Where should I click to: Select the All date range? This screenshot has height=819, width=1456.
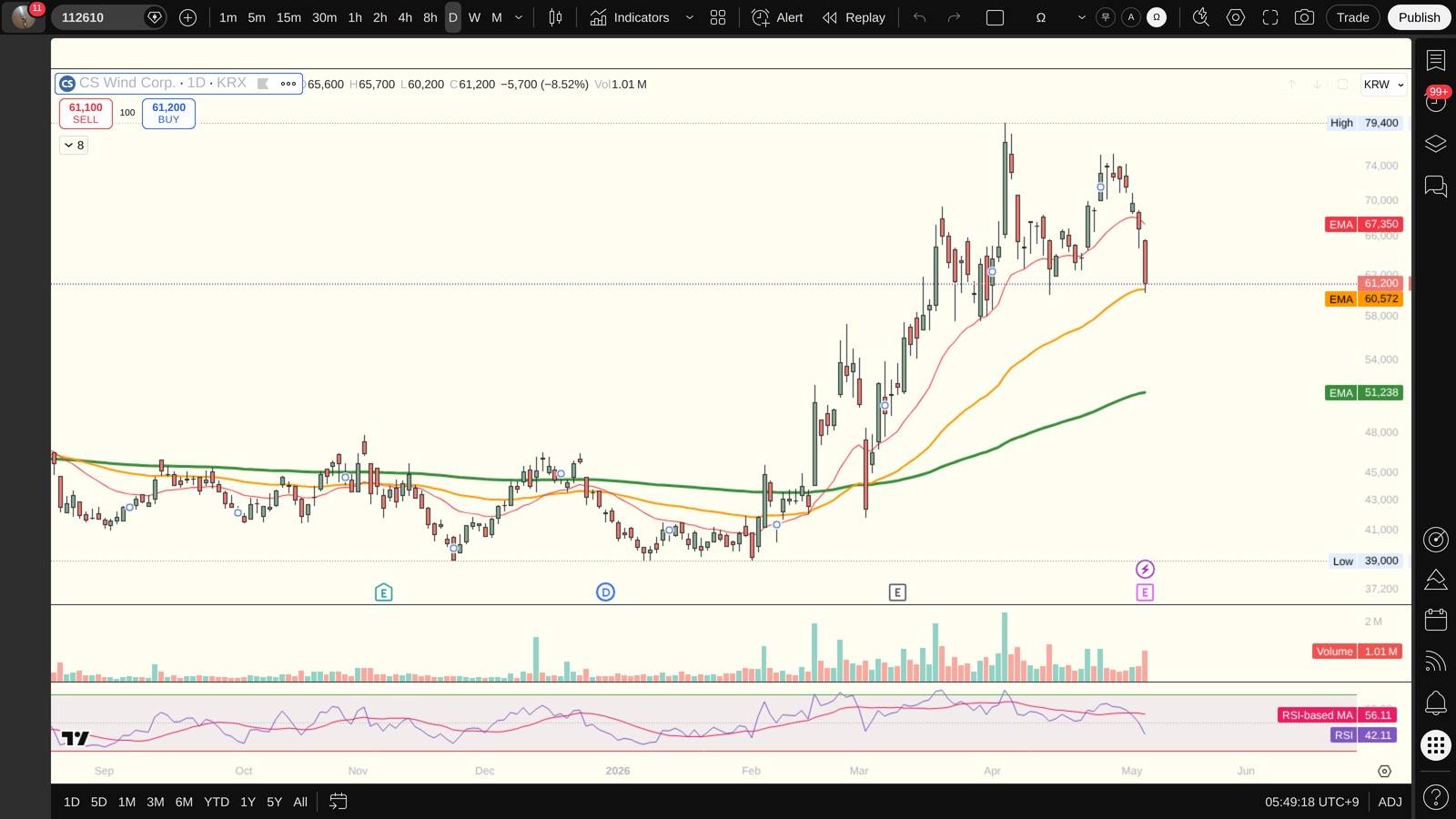300,802
